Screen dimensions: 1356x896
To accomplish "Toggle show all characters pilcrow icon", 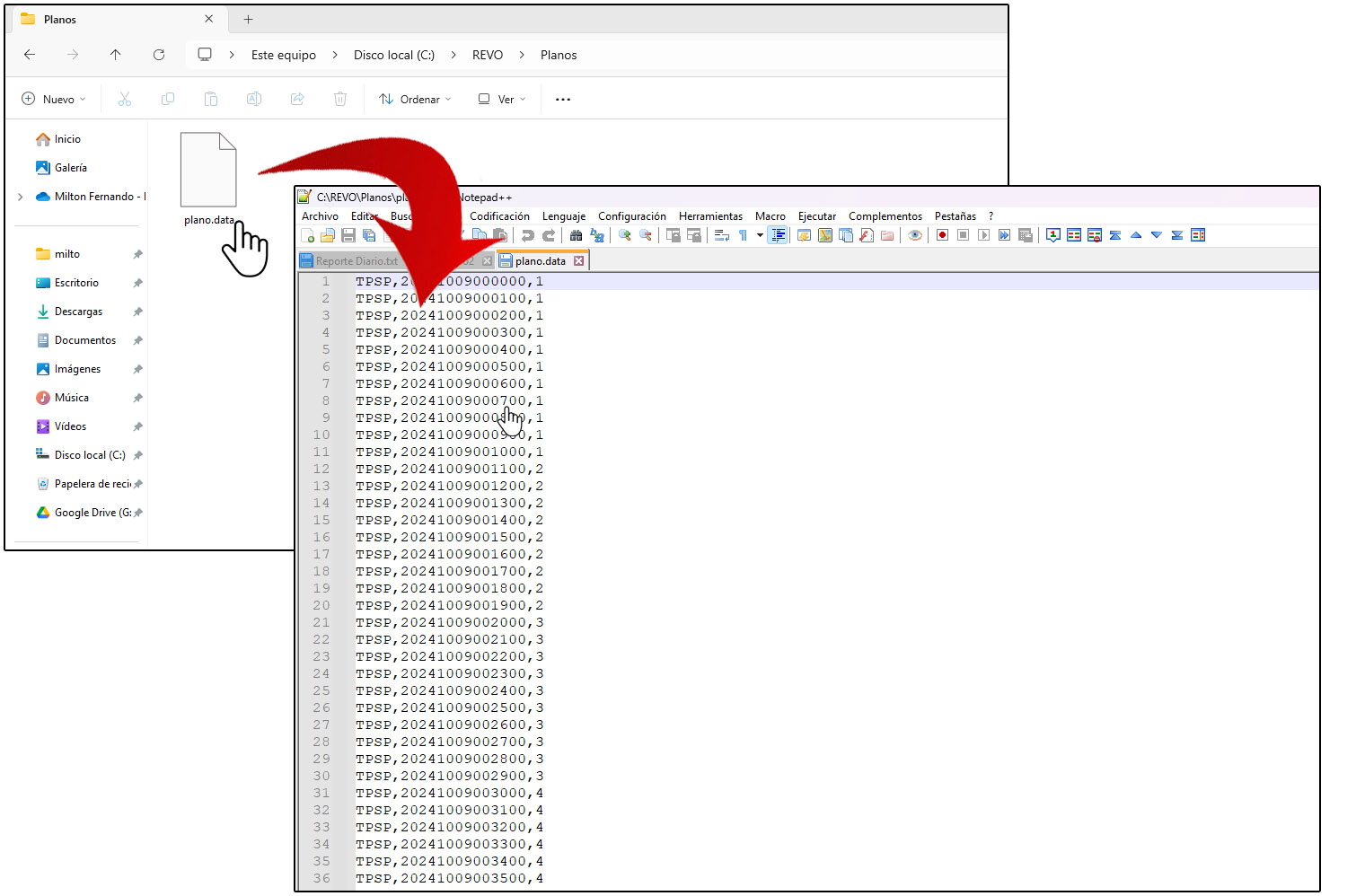I will pyautogui.click(x=743, y=235).
